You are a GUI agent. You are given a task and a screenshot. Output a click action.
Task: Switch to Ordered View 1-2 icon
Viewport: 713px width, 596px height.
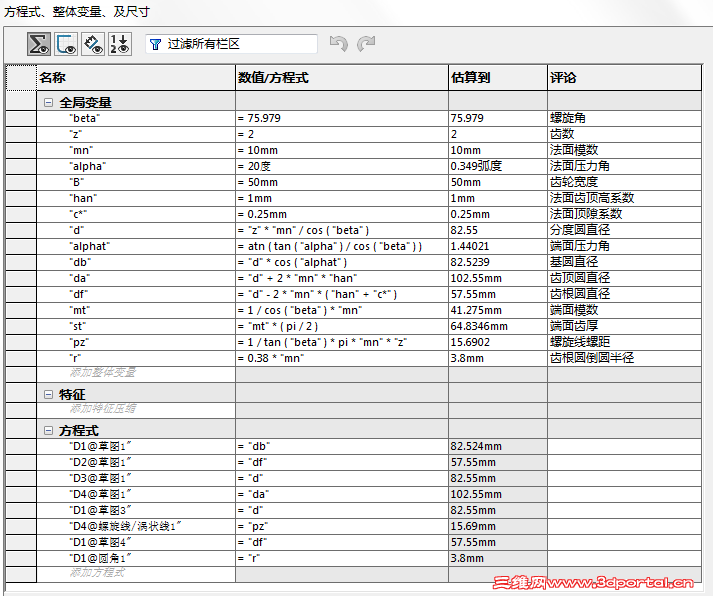point(120,44)
